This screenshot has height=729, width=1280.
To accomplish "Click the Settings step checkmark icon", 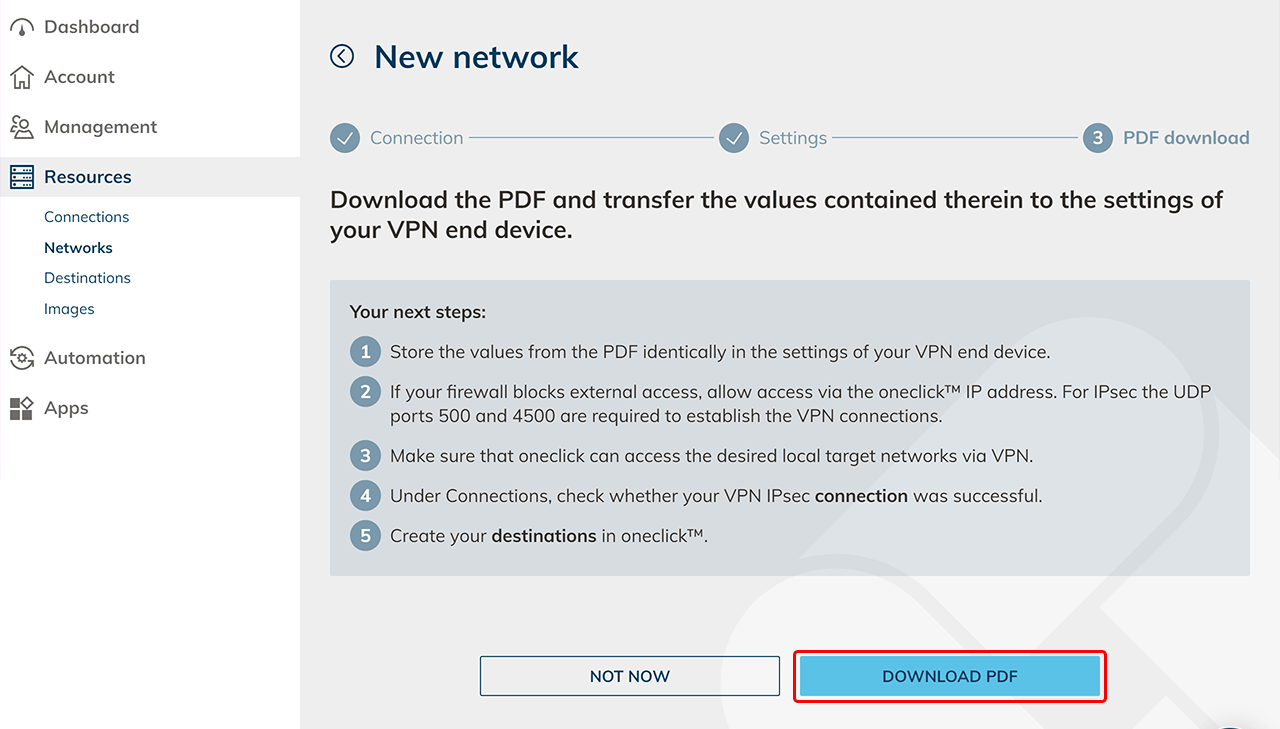I will pyautogui.click(x=734, y=138).
